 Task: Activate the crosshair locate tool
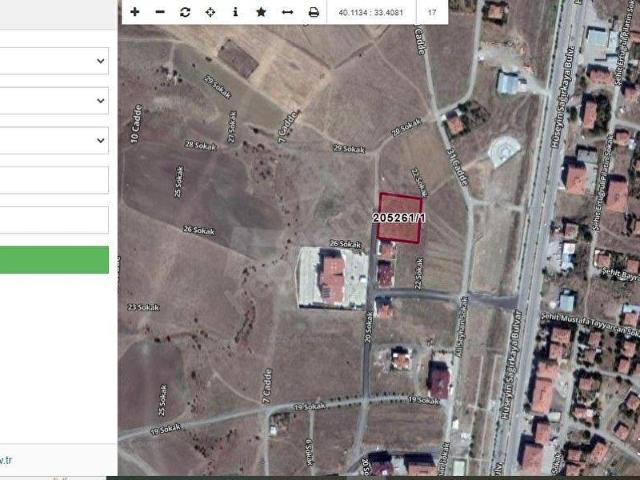pyautogui.click(x=210, y=12)
